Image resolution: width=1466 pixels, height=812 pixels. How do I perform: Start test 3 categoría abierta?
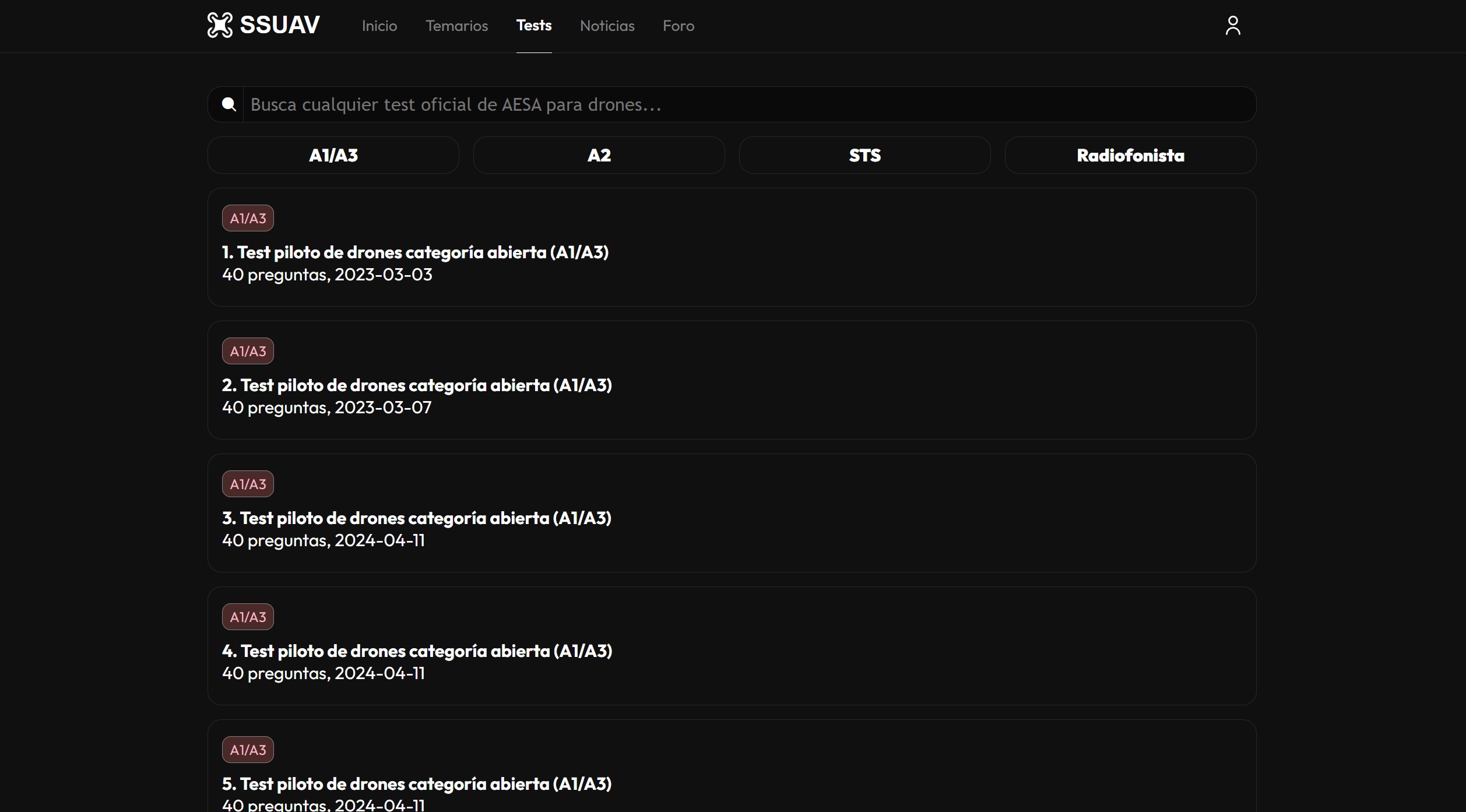(x=416, y=518)
